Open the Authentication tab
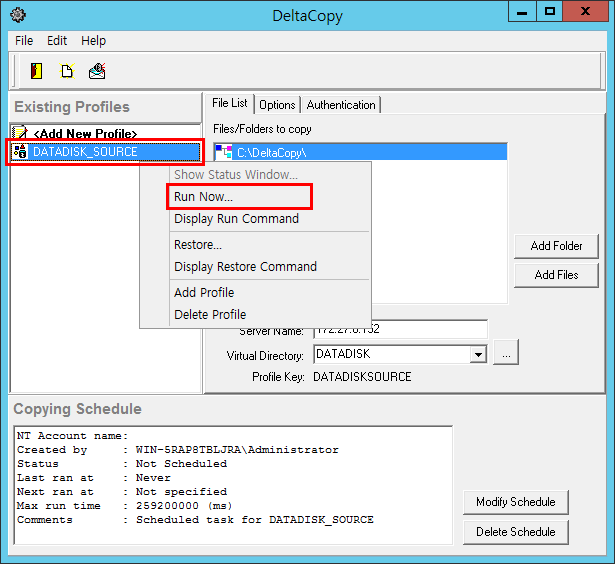615x564 pixels. click(x=341, y=105)
